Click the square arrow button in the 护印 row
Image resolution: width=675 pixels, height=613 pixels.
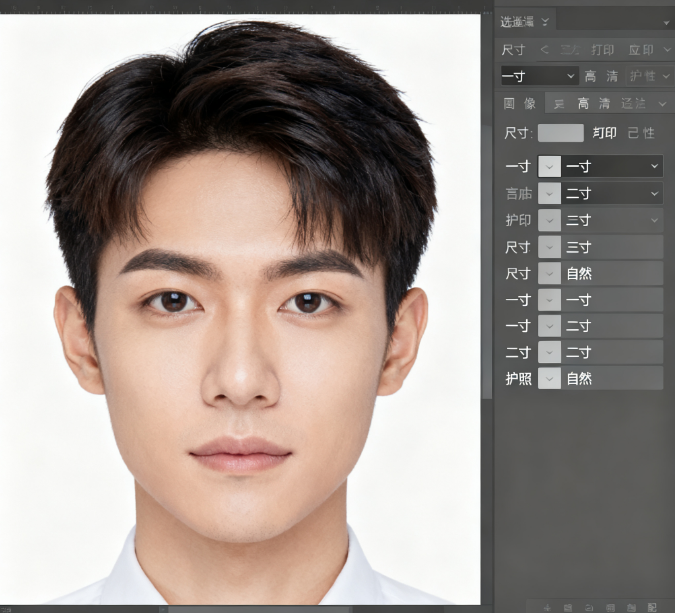(x=549, y=220)
